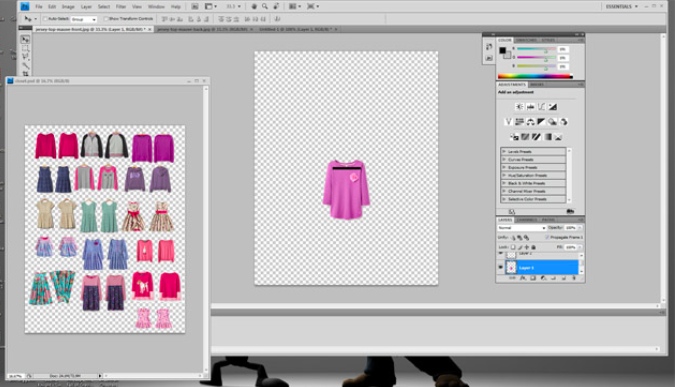Open the Layer menu
This screenshot has height=387, width=675.
click(x=86, y=7)
